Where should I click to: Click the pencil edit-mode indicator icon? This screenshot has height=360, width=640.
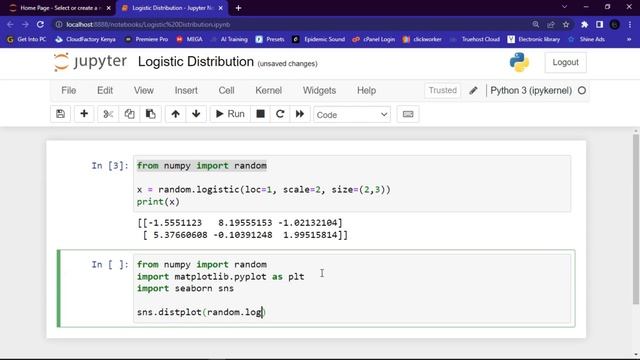pyautogui.click(x=473, y=91)
